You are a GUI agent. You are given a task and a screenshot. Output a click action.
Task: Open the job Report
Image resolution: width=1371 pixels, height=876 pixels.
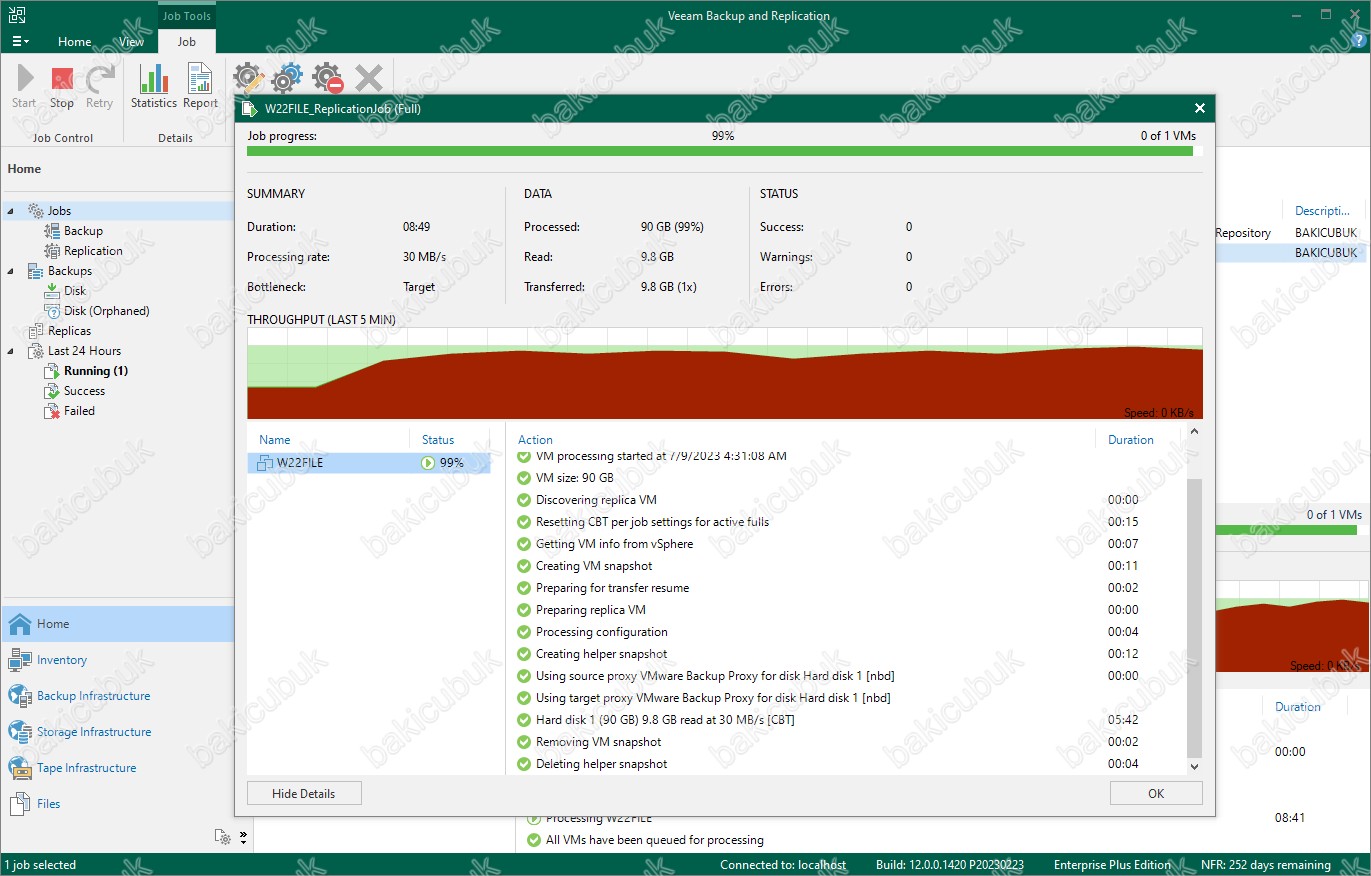pyautogui.click(x=200, y=87)
